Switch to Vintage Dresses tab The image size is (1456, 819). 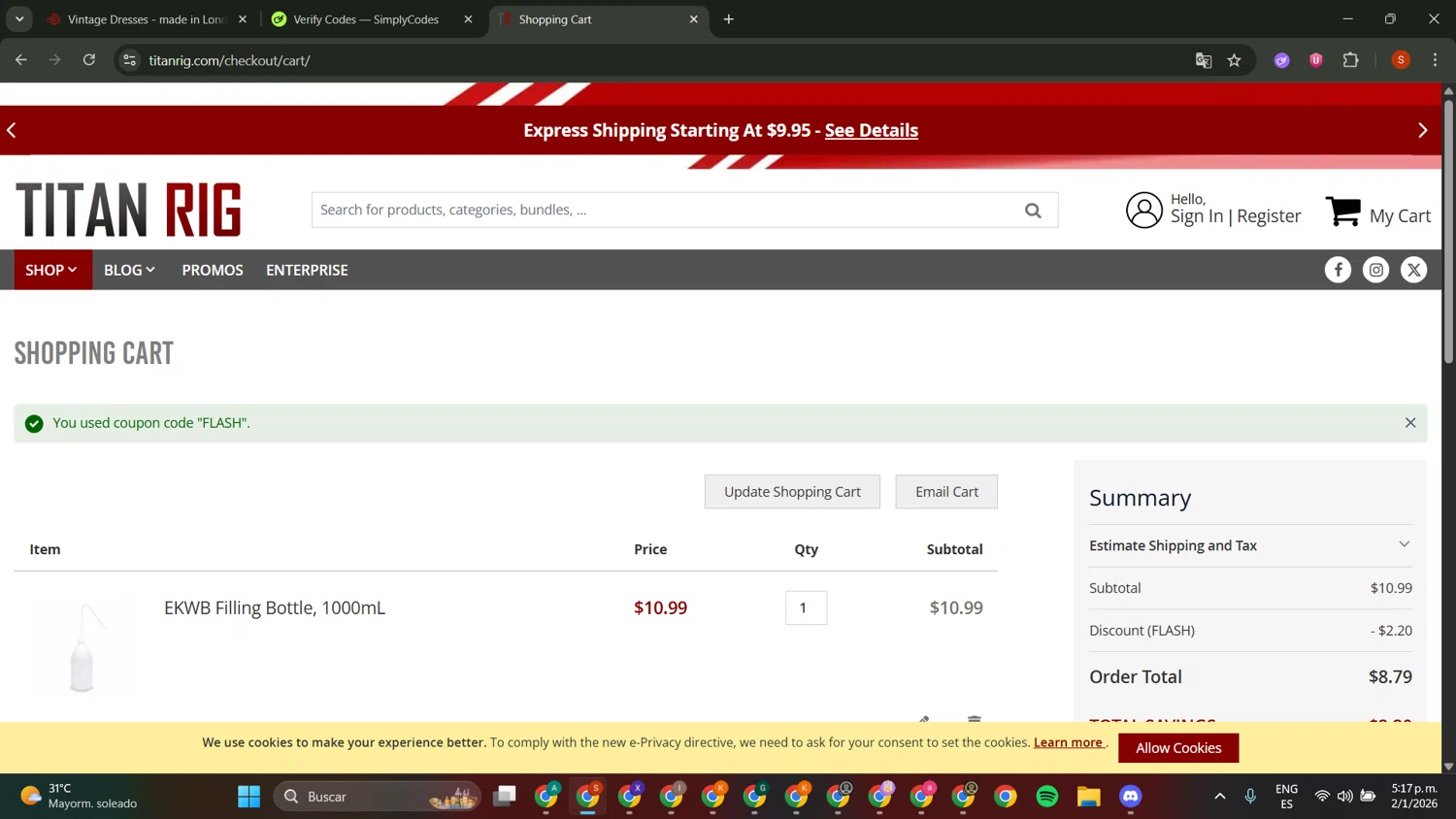(x=146, y=19)
